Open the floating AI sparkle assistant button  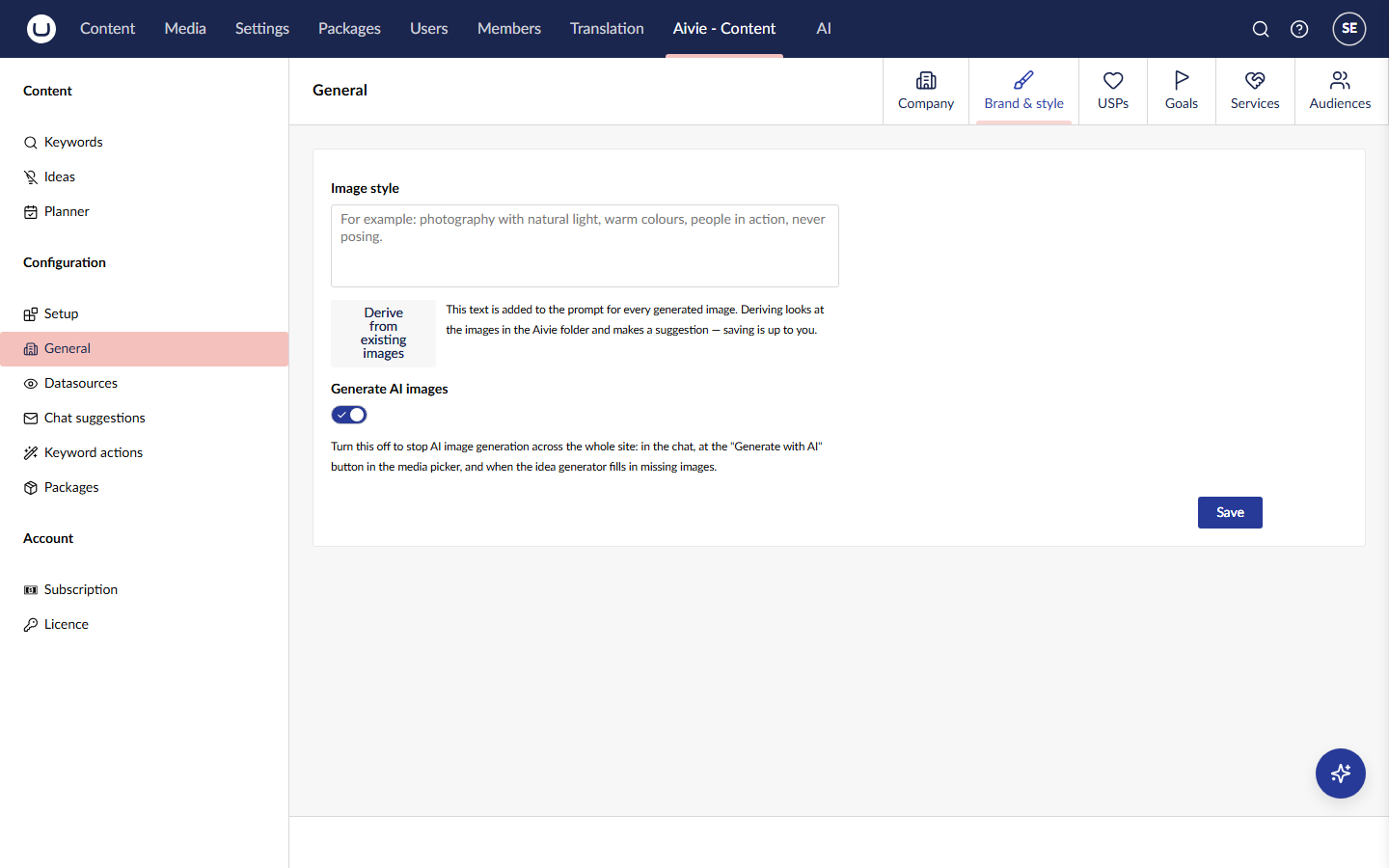[1341, 773]
